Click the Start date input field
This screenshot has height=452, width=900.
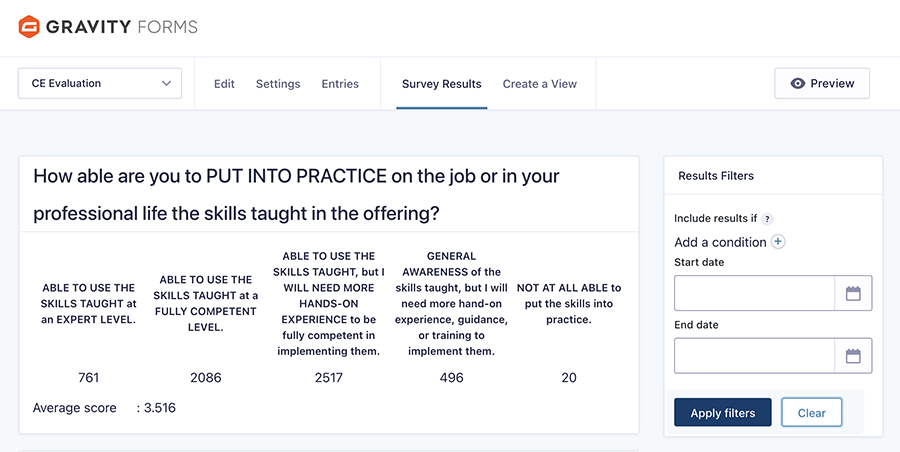754,294
